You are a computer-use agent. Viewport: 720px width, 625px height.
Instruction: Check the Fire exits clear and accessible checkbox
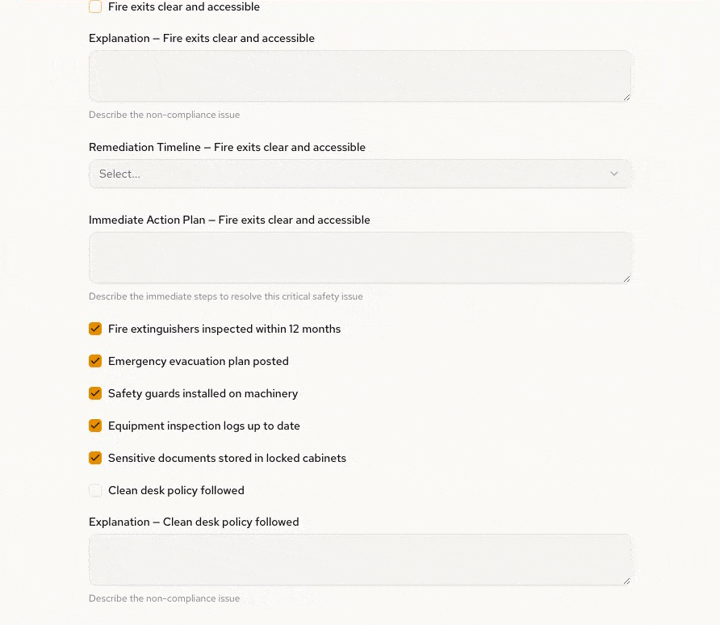click(95, 7)
